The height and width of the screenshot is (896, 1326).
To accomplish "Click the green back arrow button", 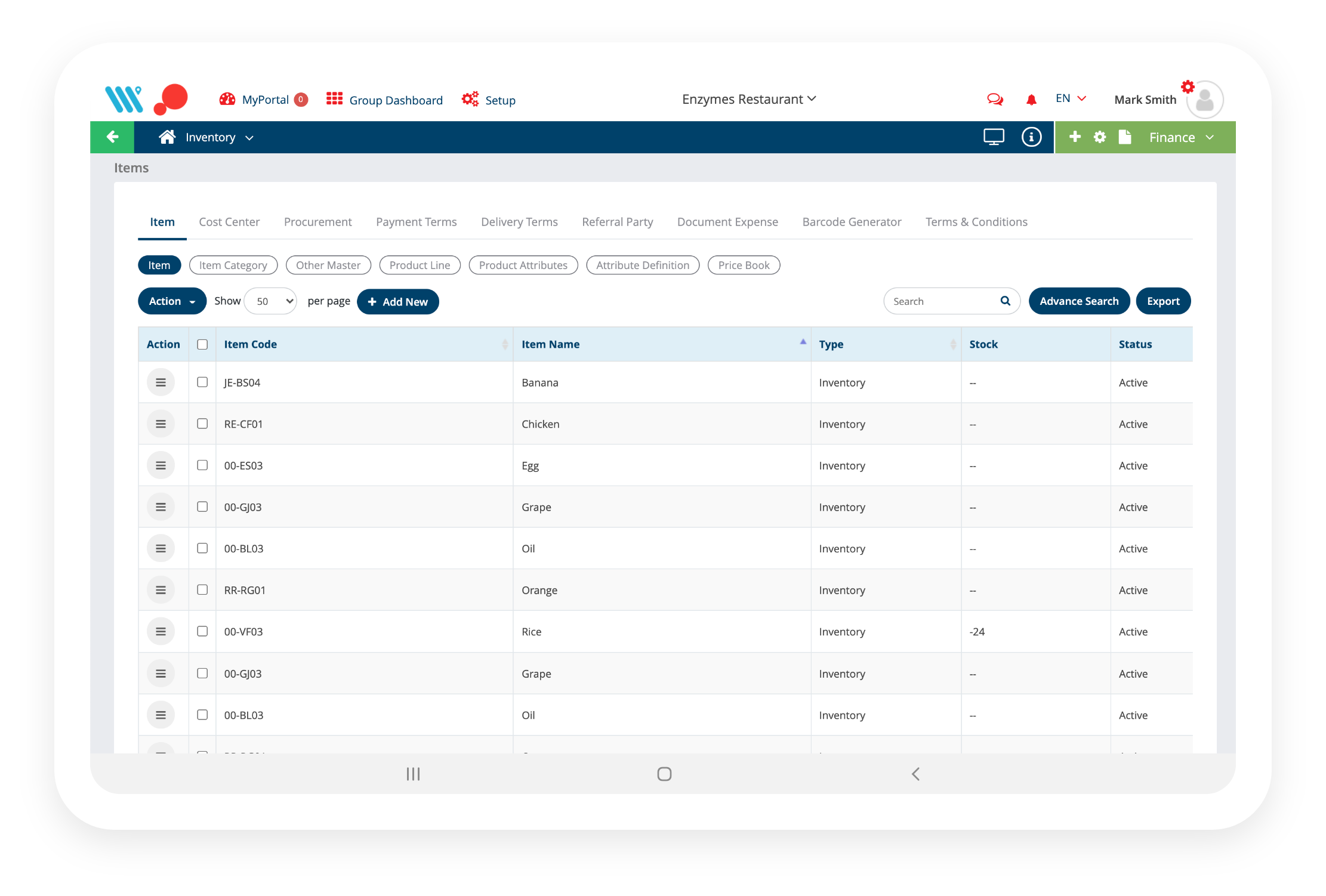I will click(x=112, y=137).
